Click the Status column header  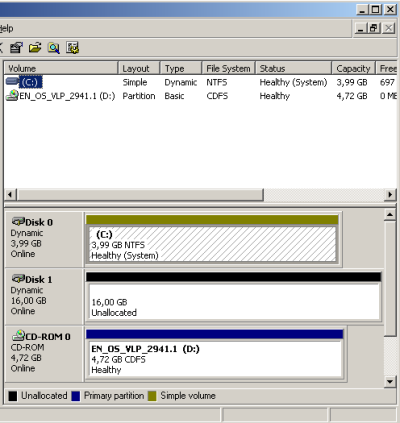click(x=294, y=68)
